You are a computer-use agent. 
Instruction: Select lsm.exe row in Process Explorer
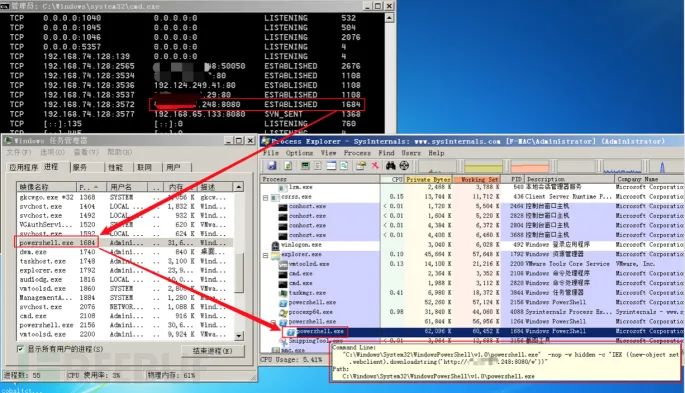(473, 187)
